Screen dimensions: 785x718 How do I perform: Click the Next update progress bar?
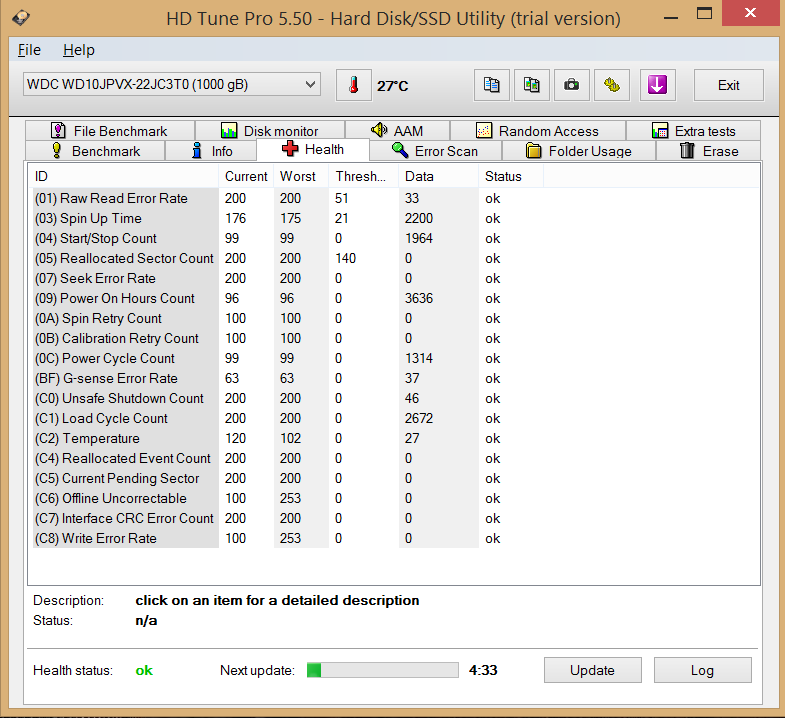point(382,670)
